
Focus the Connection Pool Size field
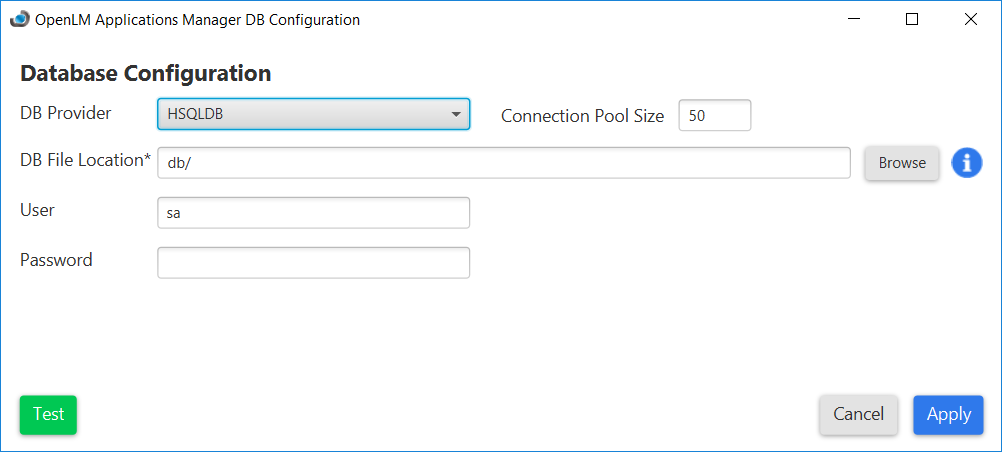pos(714,115)
